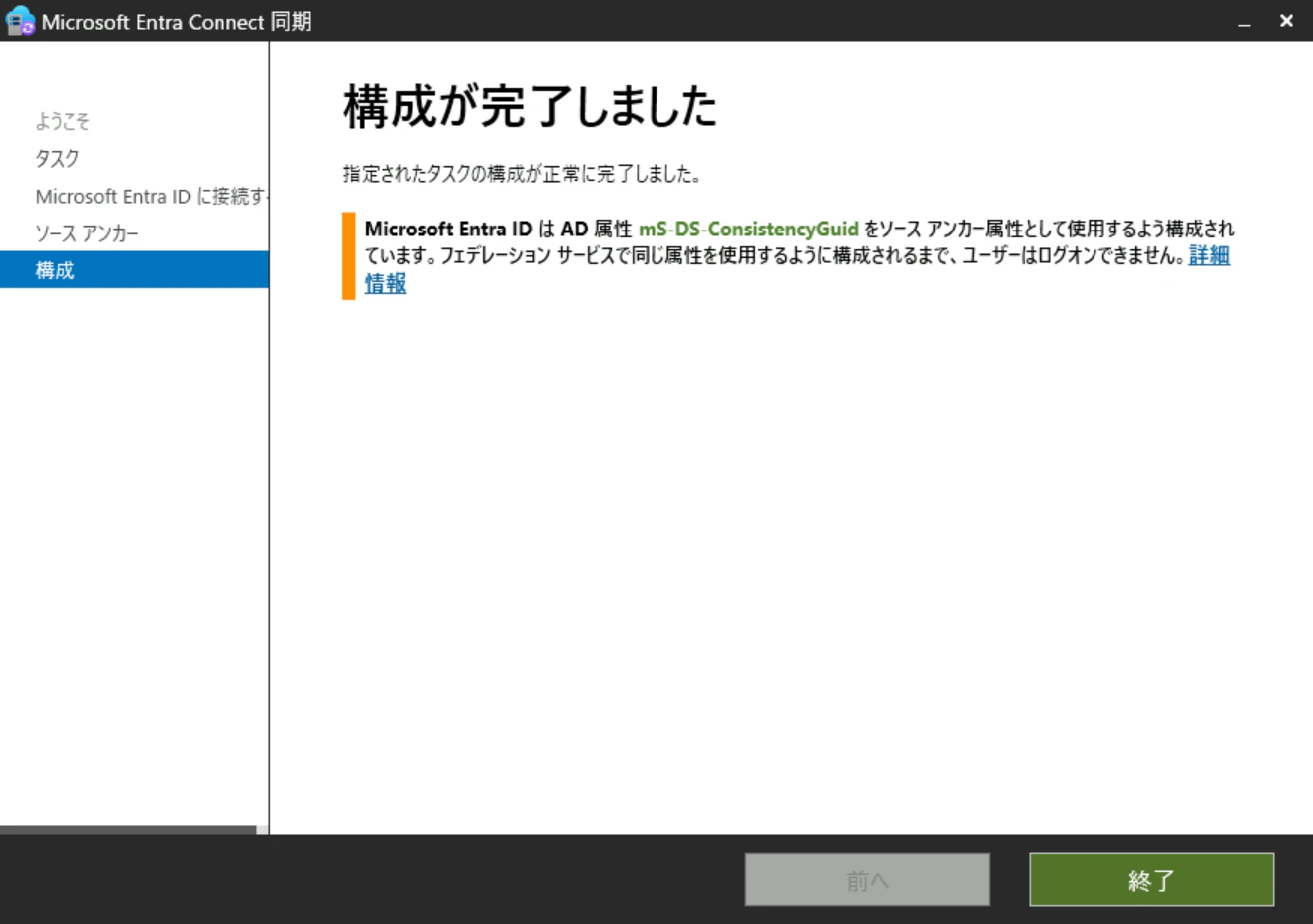Select Microsoft Entra ID に接続 step
Viewport: 1313px width, 924px height.
click(152, 196)
